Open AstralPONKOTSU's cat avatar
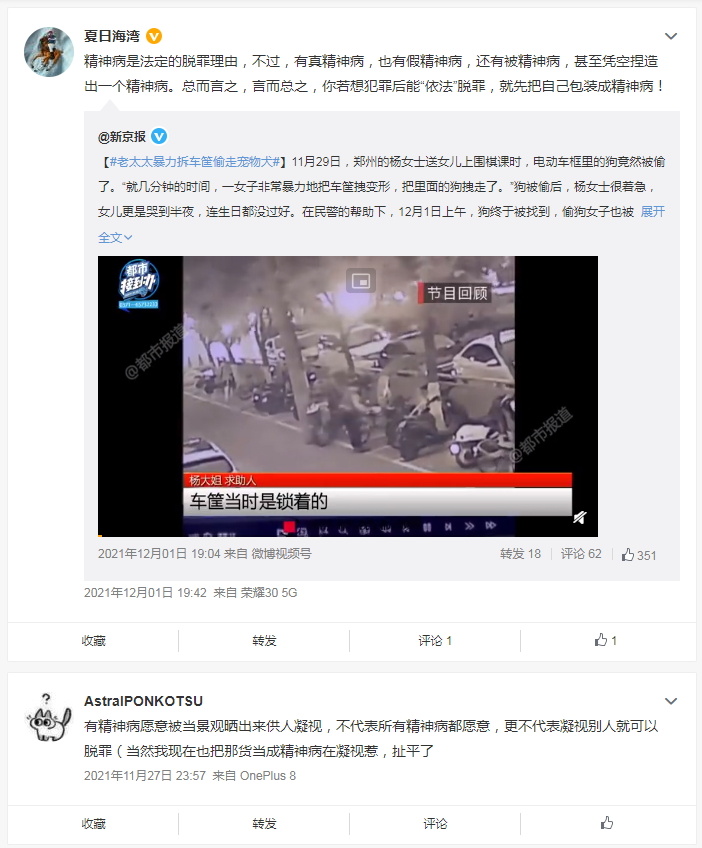This screenshot has width=702, height=848. pos(49,717)
